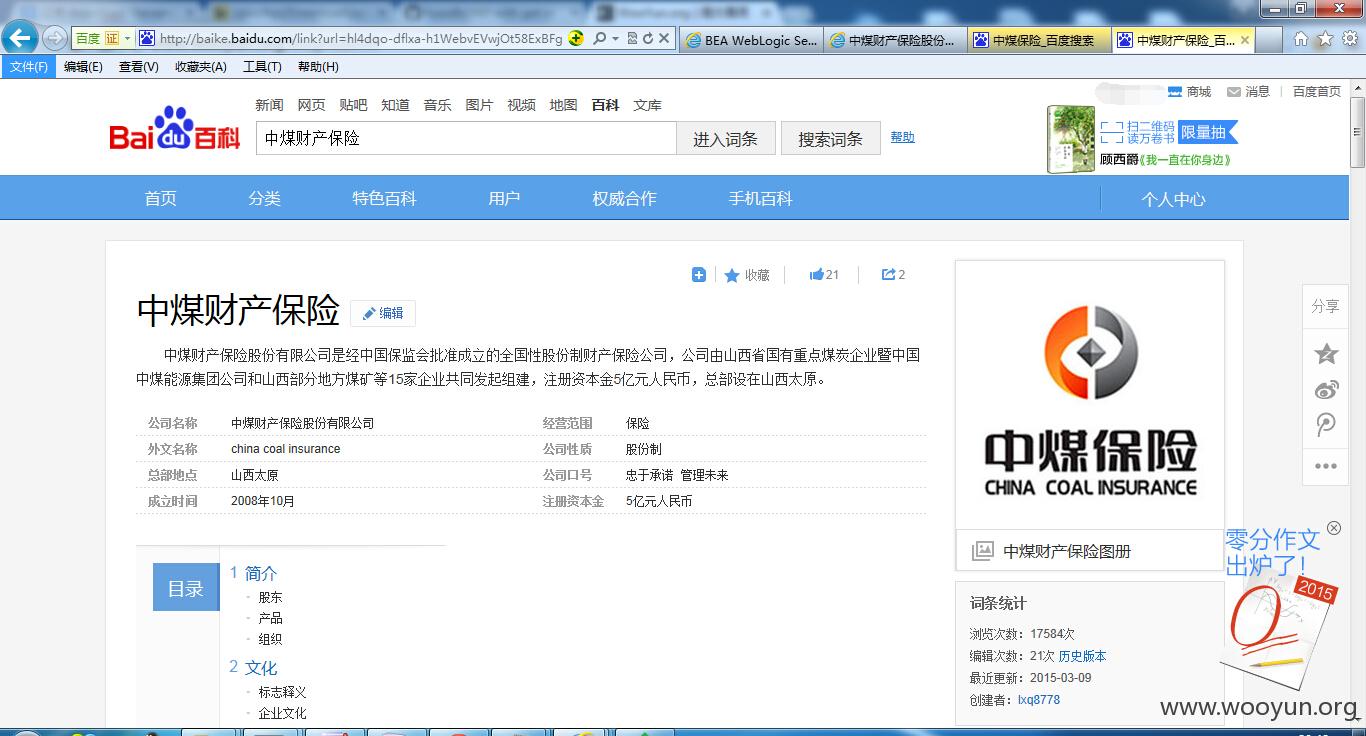1366x736 pixels.
Task: Select 用户 in blue navigation bar
Action: (x=504, y=198)
